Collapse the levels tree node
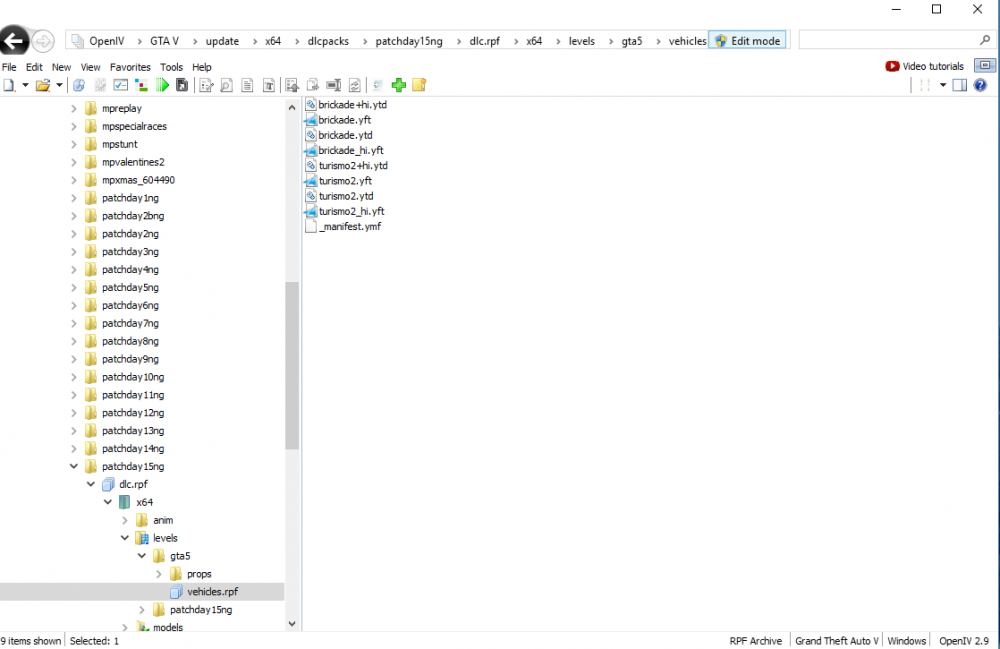This screenshot has width=1000, height=649. tap(124, 537)
